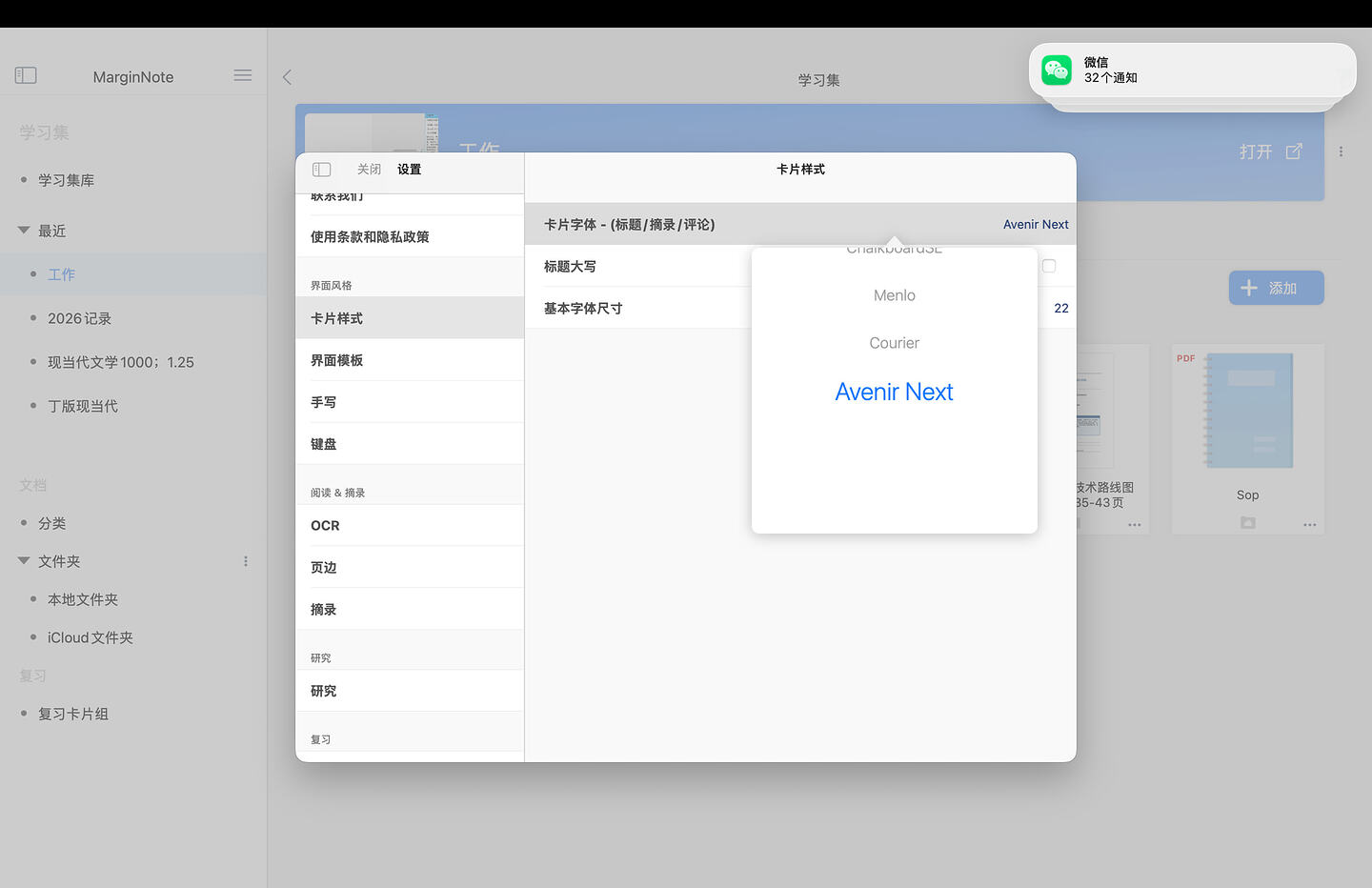Click the 基本字体尺寸 value 22

pos(1061,308)
